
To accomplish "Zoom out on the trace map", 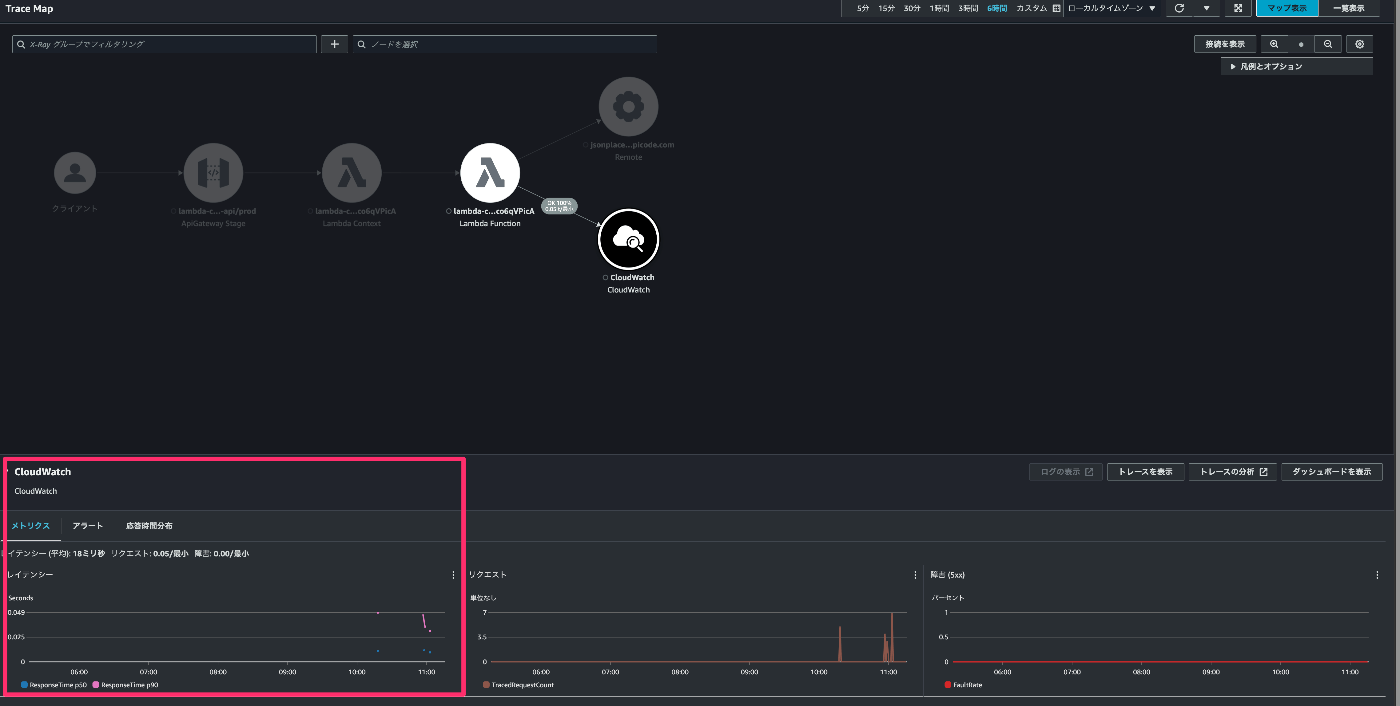I will tap(1327, 45).
